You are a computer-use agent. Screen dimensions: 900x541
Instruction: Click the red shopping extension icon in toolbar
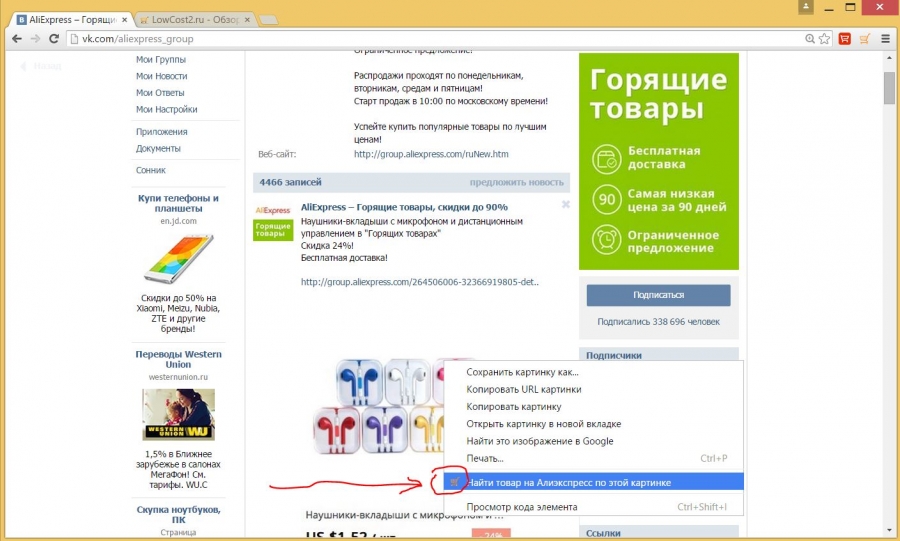click(x=845, y=39)
